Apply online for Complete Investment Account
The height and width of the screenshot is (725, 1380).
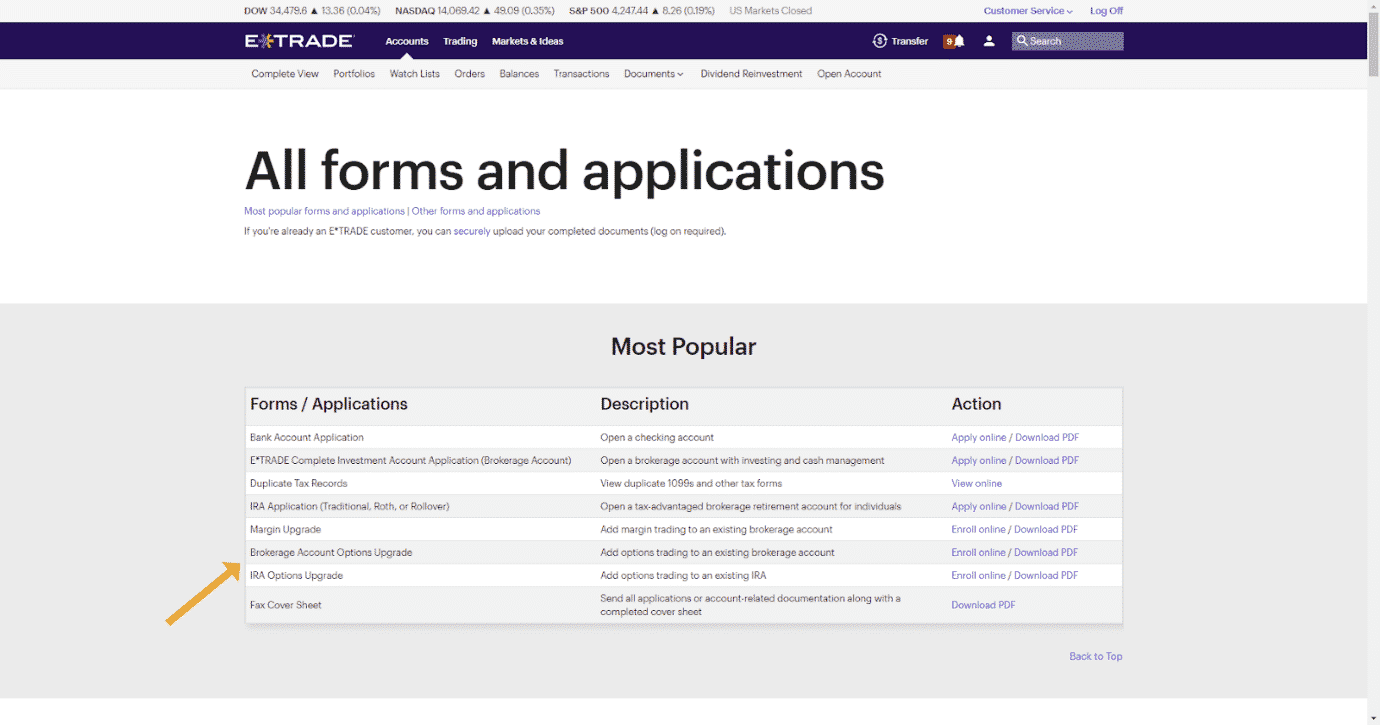[979, 461]
